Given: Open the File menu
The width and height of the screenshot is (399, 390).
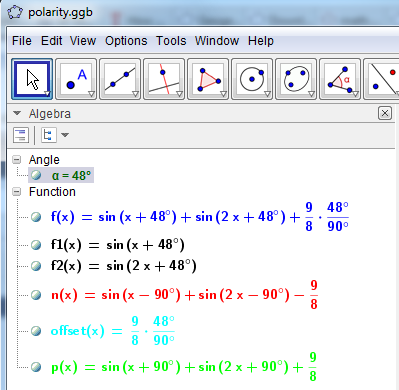Looking at the screenshot, I should [22, 41].
